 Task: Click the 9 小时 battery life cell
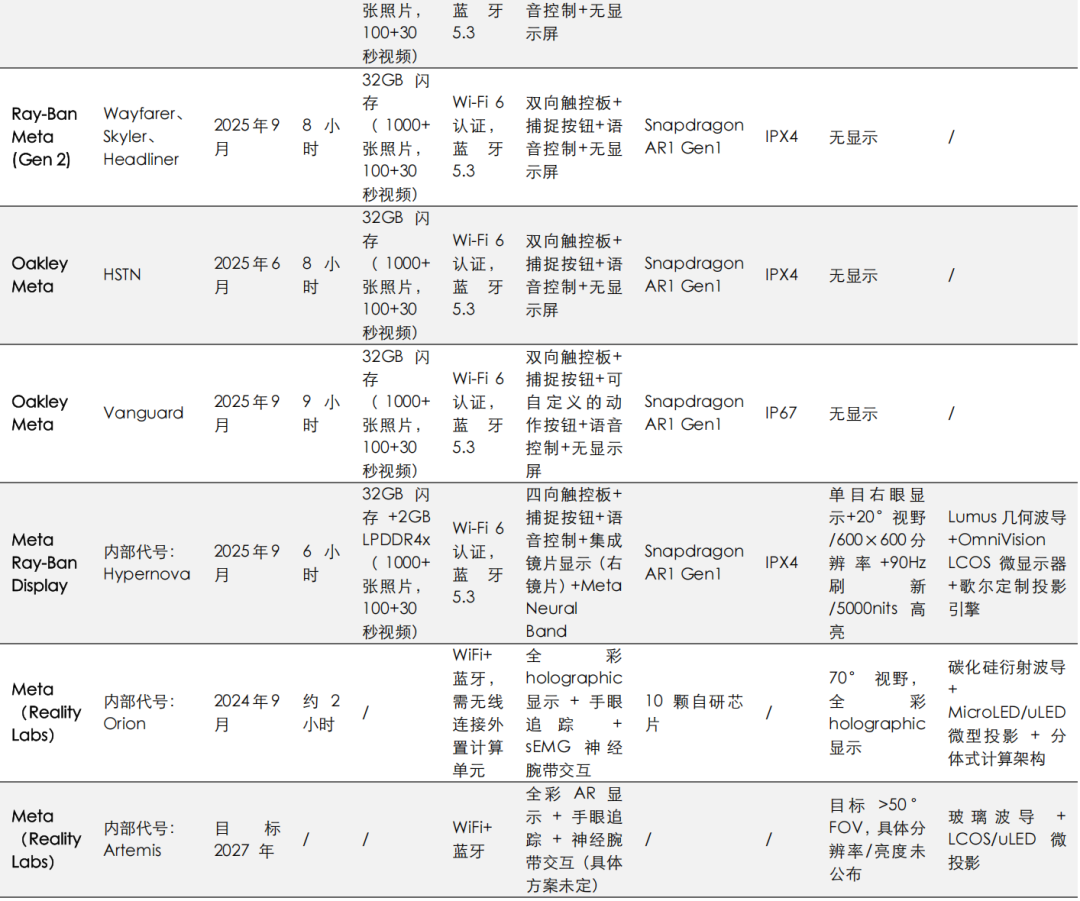(x=323, y=413)
